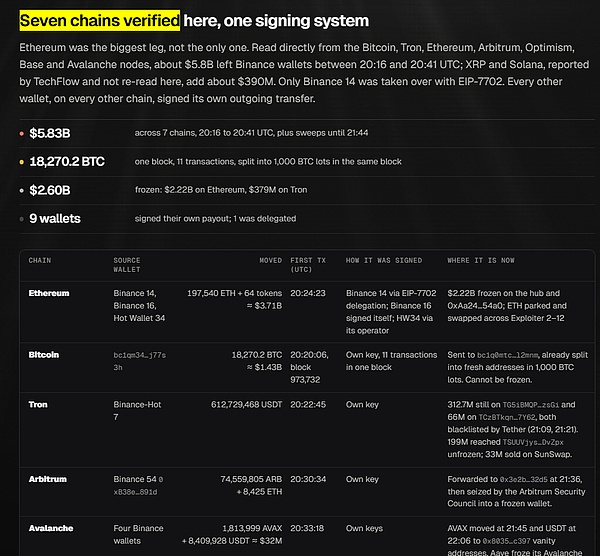Click the '0x8035…c397' vanity address

pos(506,541)
